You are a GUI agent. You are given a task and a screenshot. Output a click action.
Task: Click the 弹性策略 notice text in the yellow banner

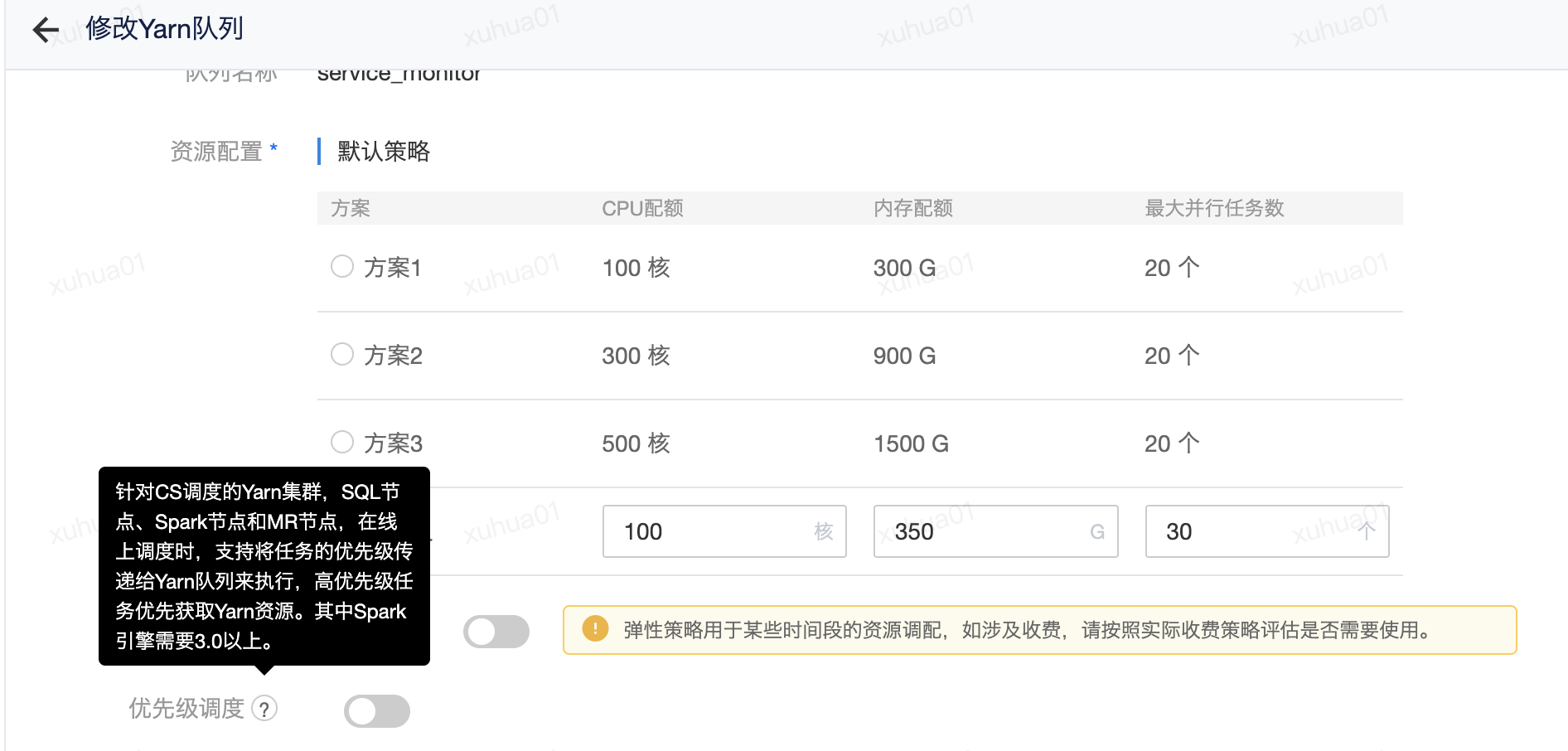(1028, 631)
